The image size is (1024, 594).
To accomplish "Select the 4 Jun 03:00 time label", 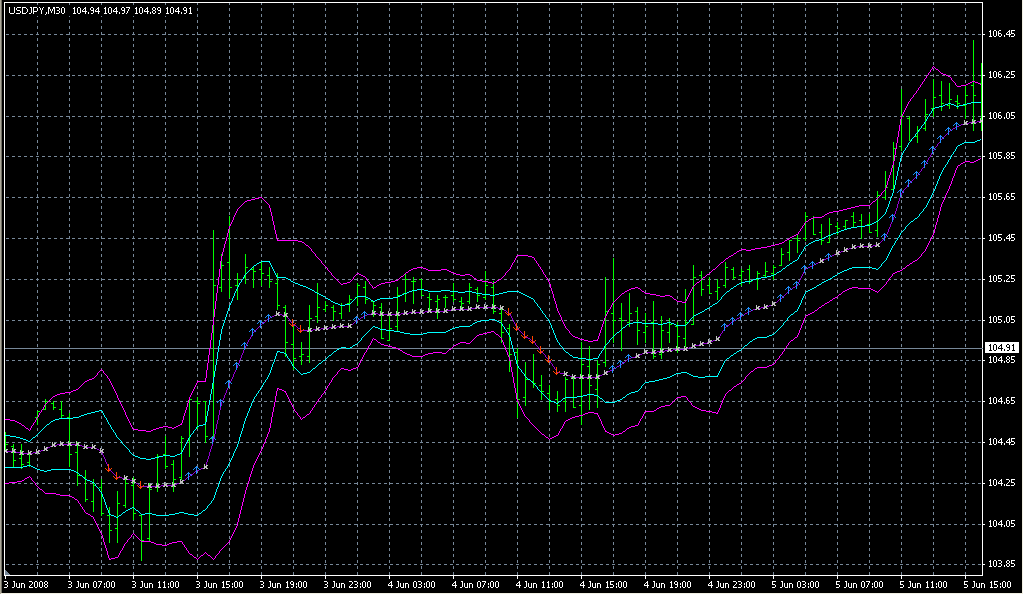I will click(x=412, y=584).
